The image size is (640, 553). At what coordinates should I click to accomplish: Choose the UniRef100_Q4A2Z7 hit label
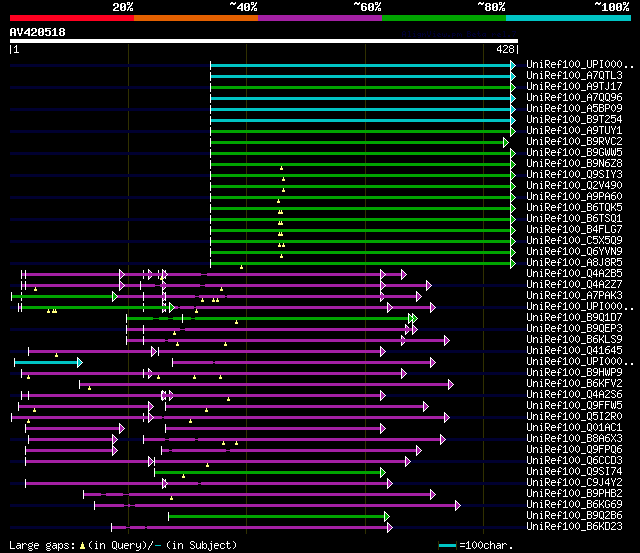(x=574, y=285)
